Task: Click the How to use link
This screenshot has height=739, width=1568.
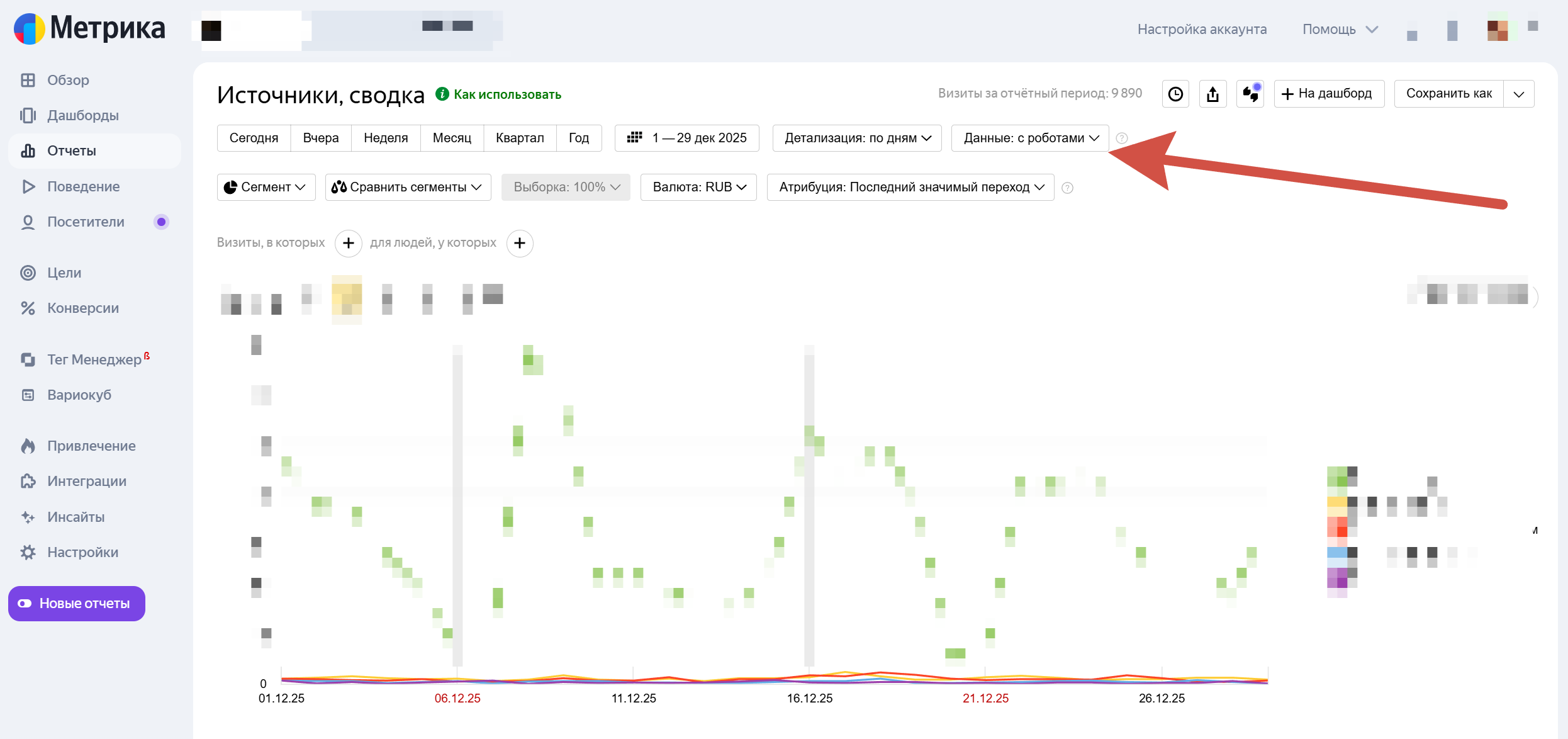Action: pyautogui.click(x=507, y=94)
